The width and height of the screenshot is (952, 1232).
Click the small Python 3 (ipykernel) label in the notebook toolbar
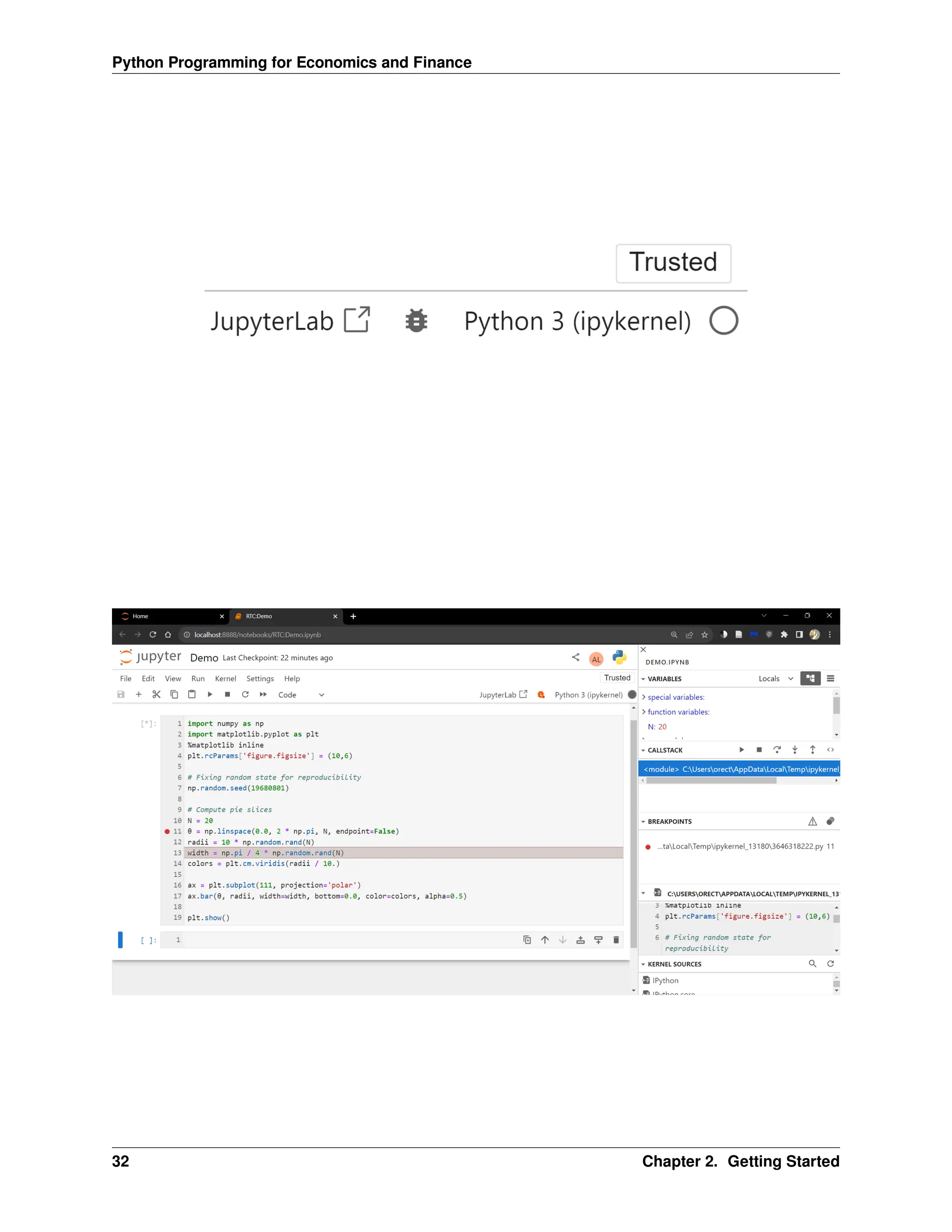pos(589,695)
